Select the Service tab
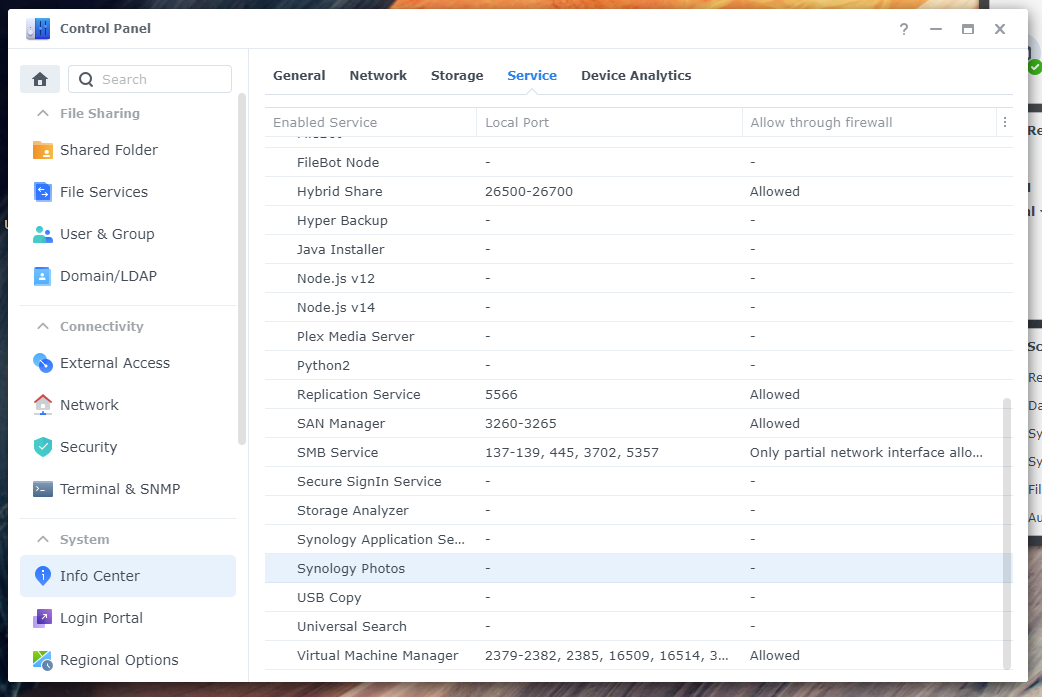The height and width of the screenshot is (697, 1042). 532,76
